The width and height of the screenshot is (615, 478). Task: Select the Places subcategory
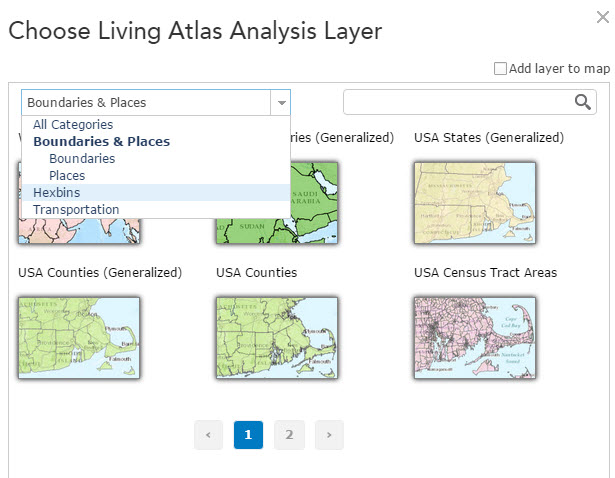pos(67,176)
